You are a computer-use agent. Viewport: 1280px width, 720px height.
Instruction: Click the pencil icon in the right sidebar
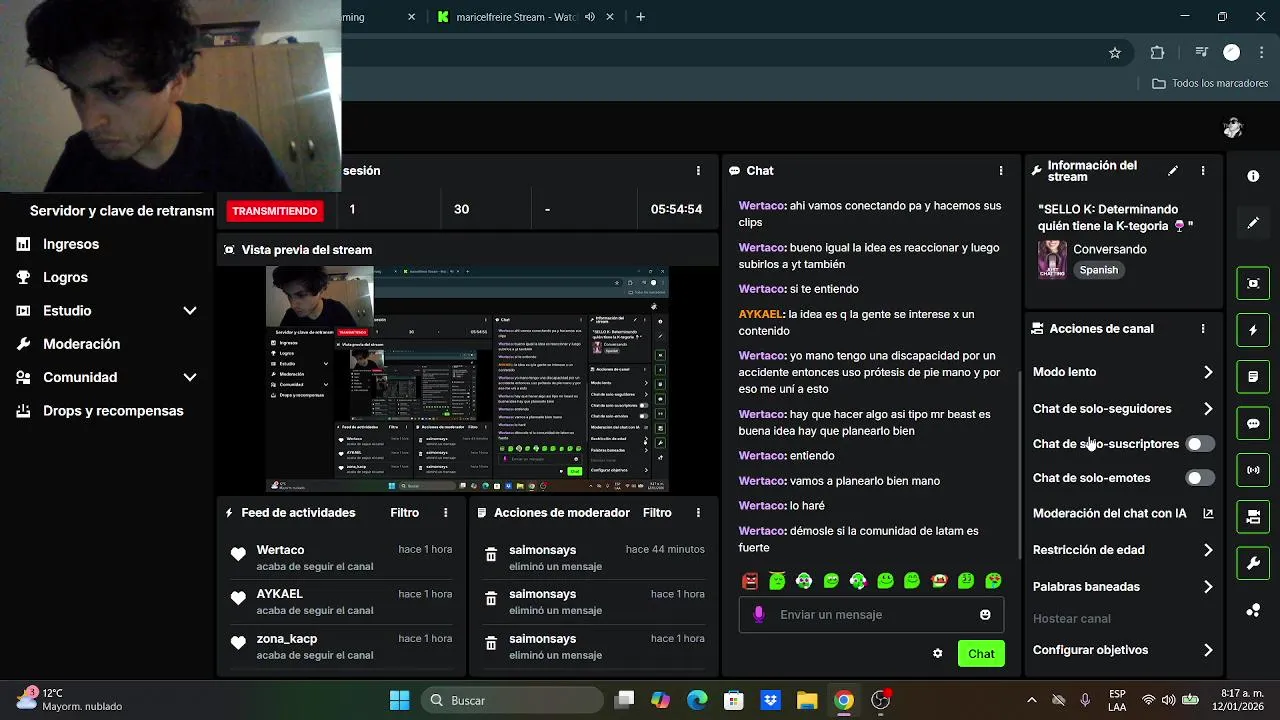1253,223
